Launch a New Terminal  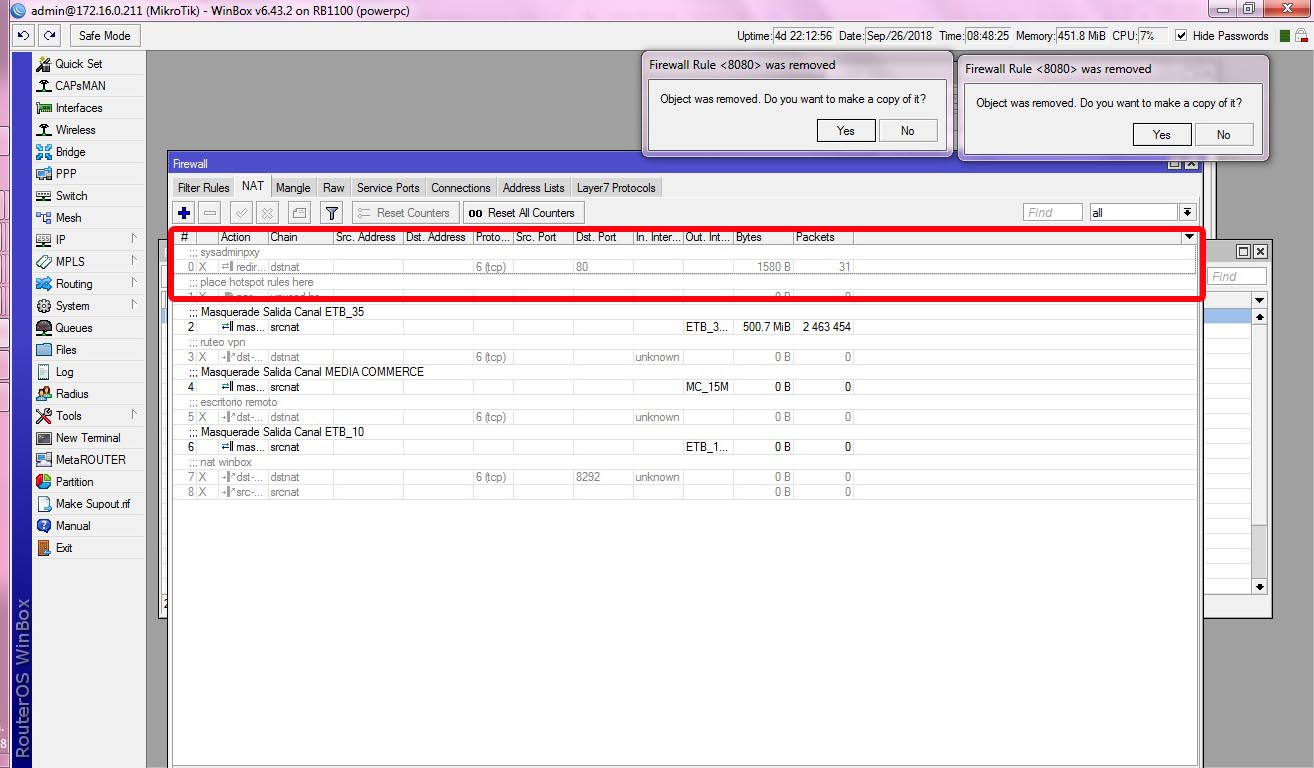(x=89, y=438)
